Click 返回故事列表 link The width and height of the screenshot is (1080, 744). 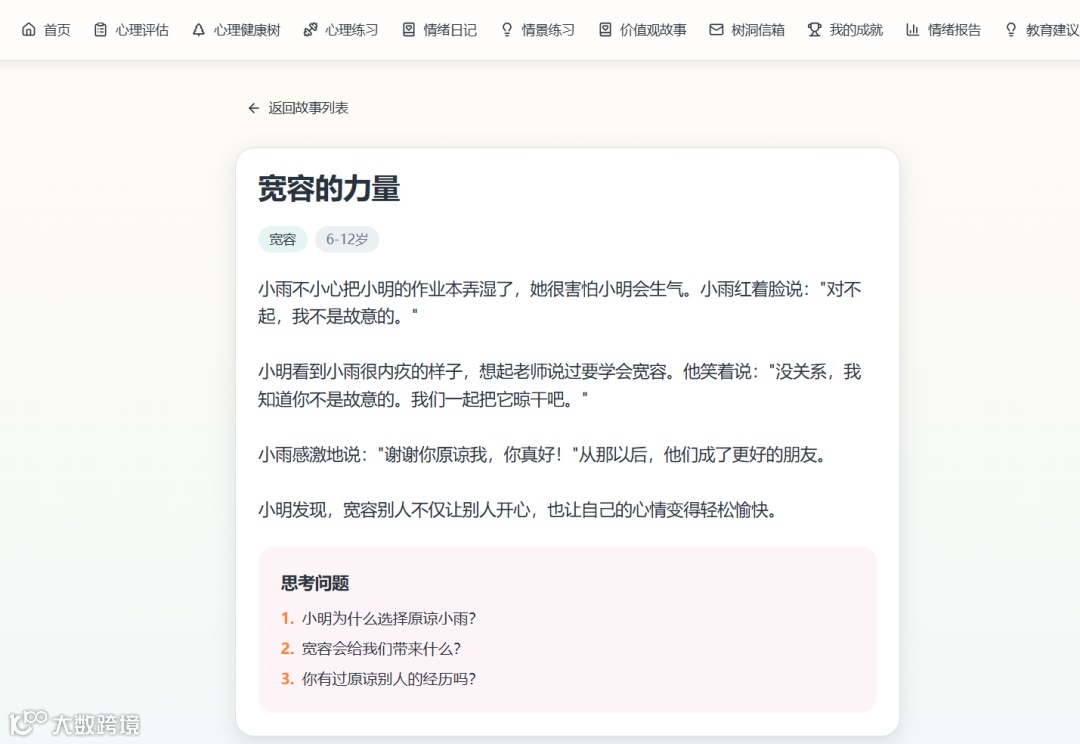click(x=298, y=108)
